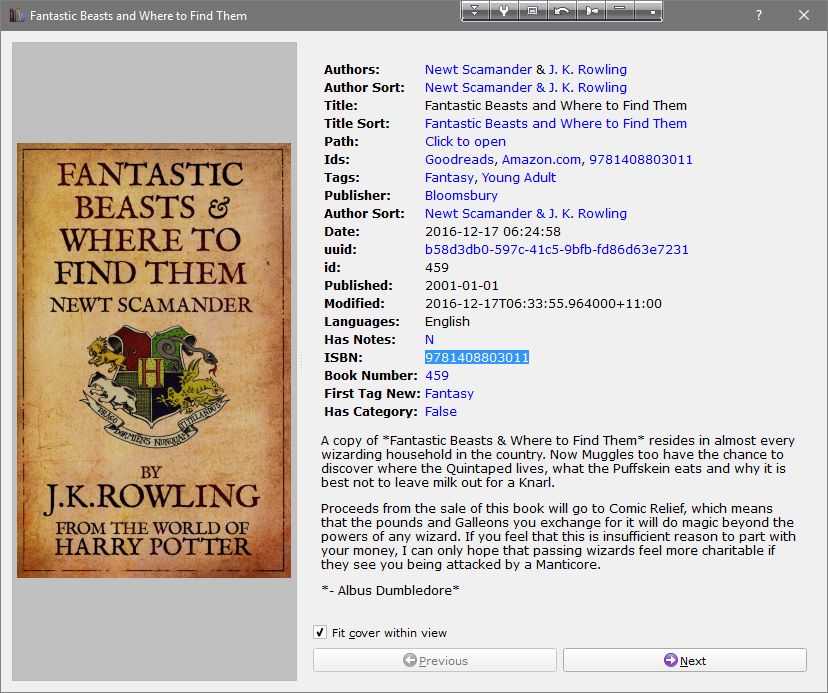The image size is (828, 693).
Task: Click the Published value 2001-01-01
Action: pyautogui.click(x=462, y=285)
